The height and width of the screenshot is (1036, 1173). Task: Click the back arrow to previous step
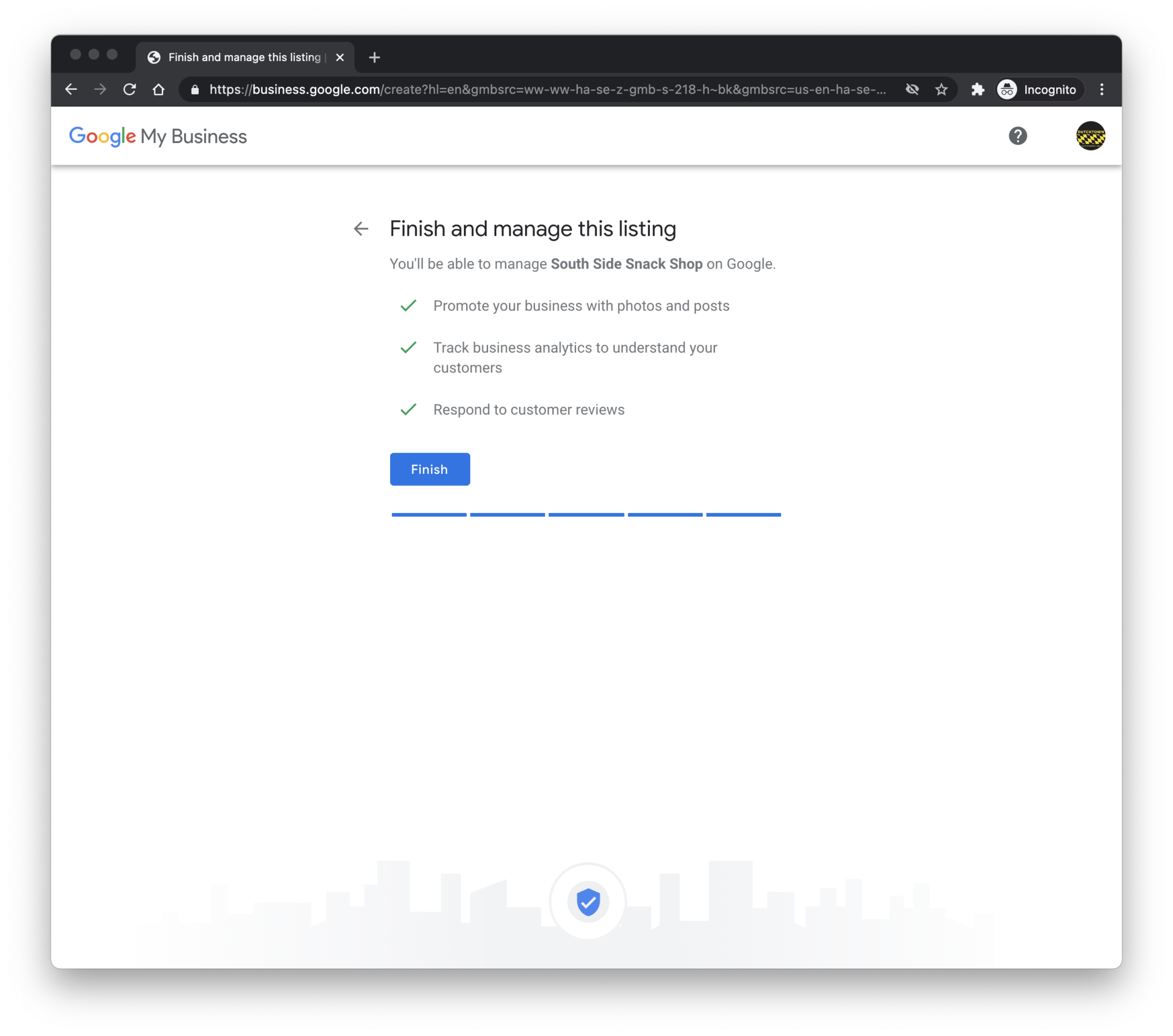[361, 228]
